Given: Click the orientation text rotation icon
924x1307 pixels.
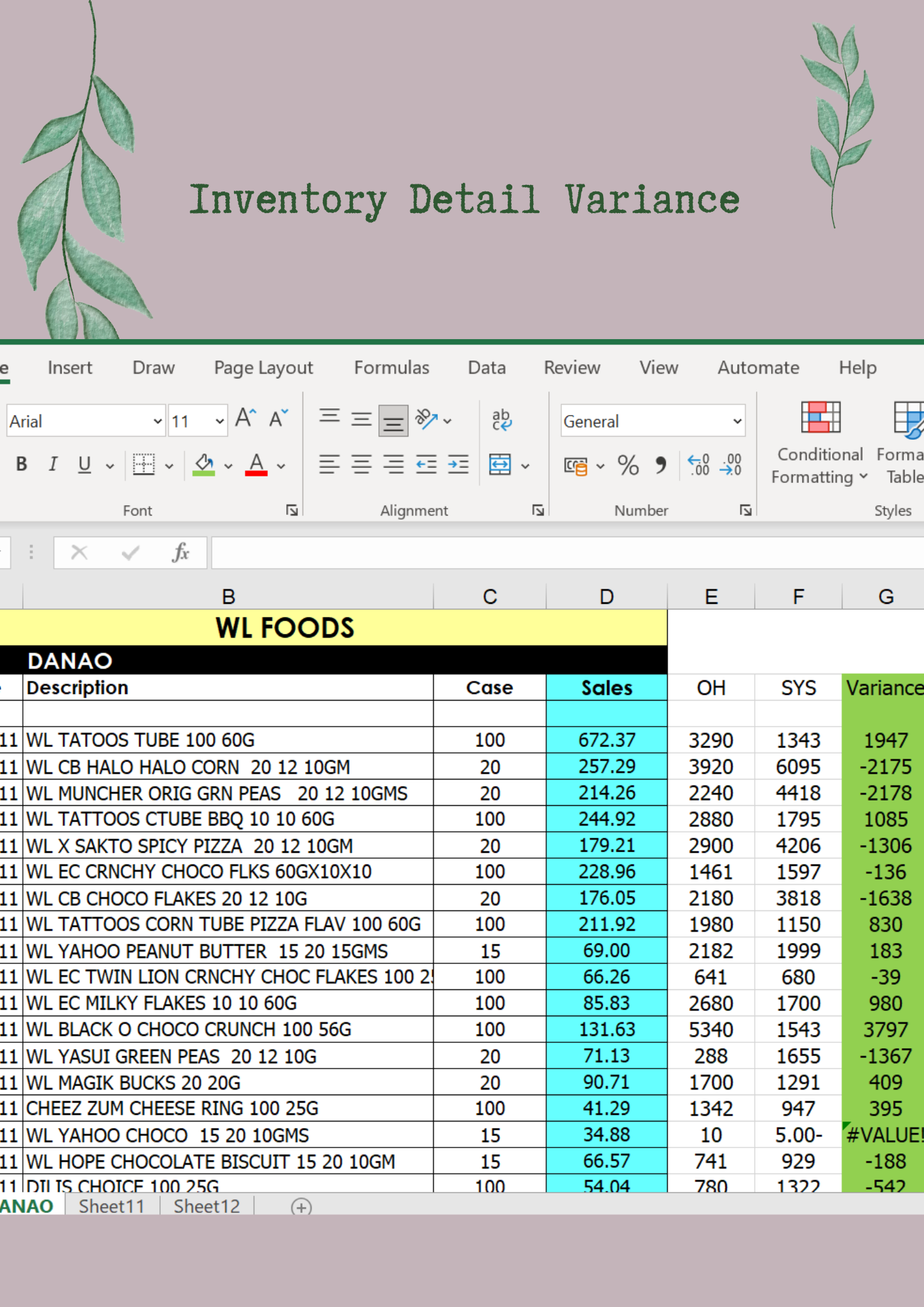Looking at the screenshot, I should coord(426,420).
